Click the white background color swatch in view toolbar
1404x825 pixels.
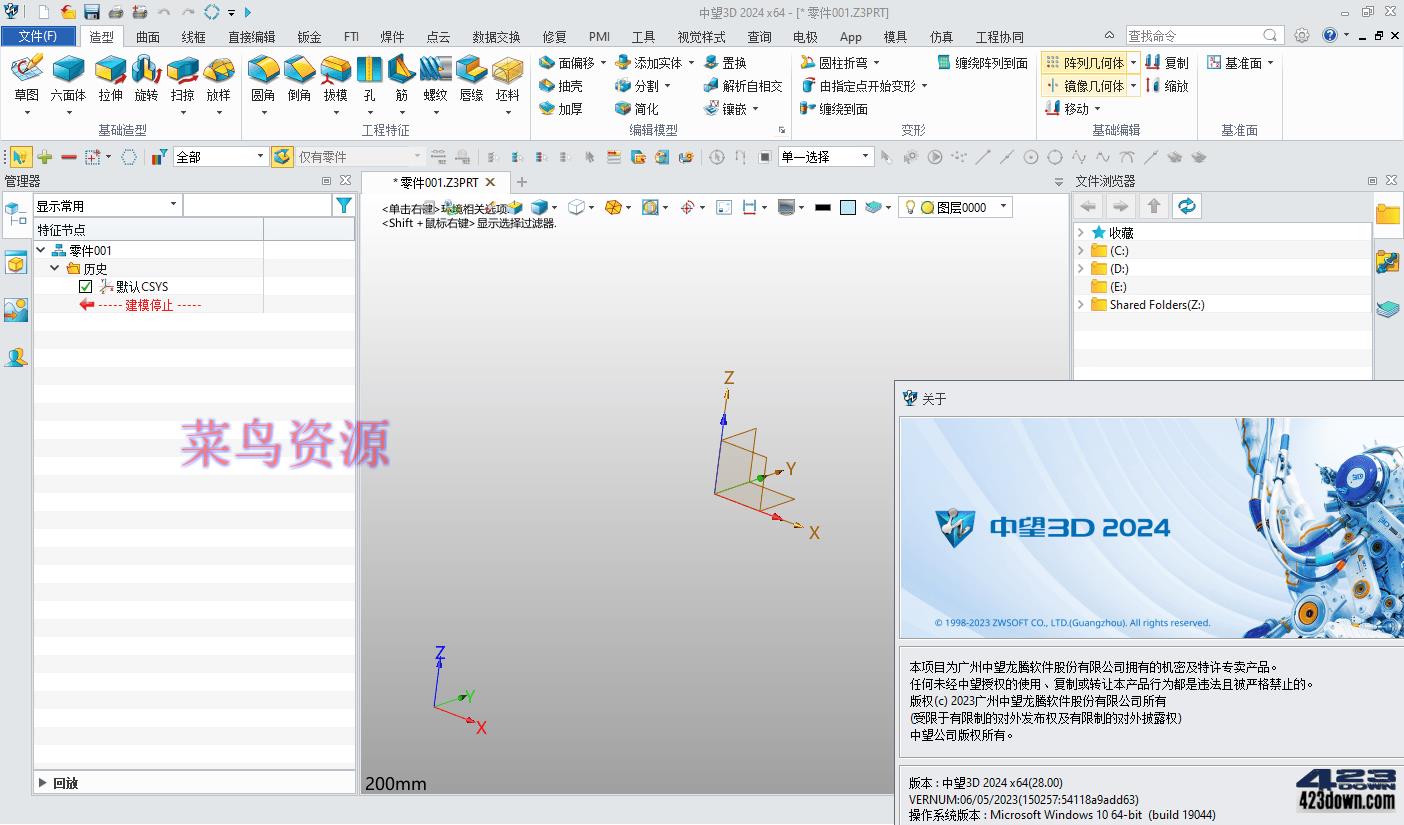(848, 207)
